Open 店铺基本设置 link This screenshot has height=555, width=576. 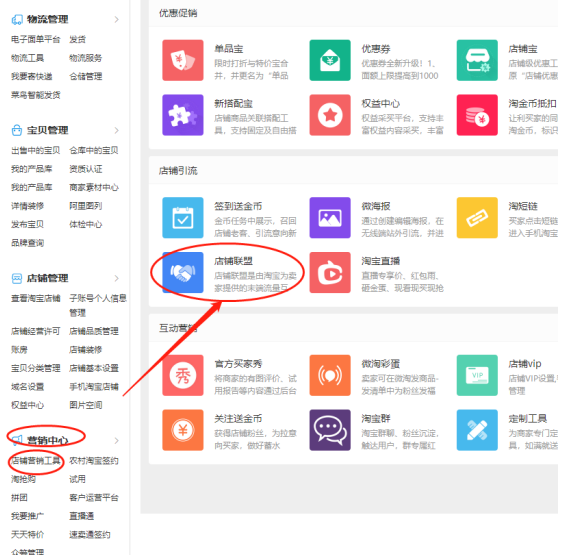94,368
